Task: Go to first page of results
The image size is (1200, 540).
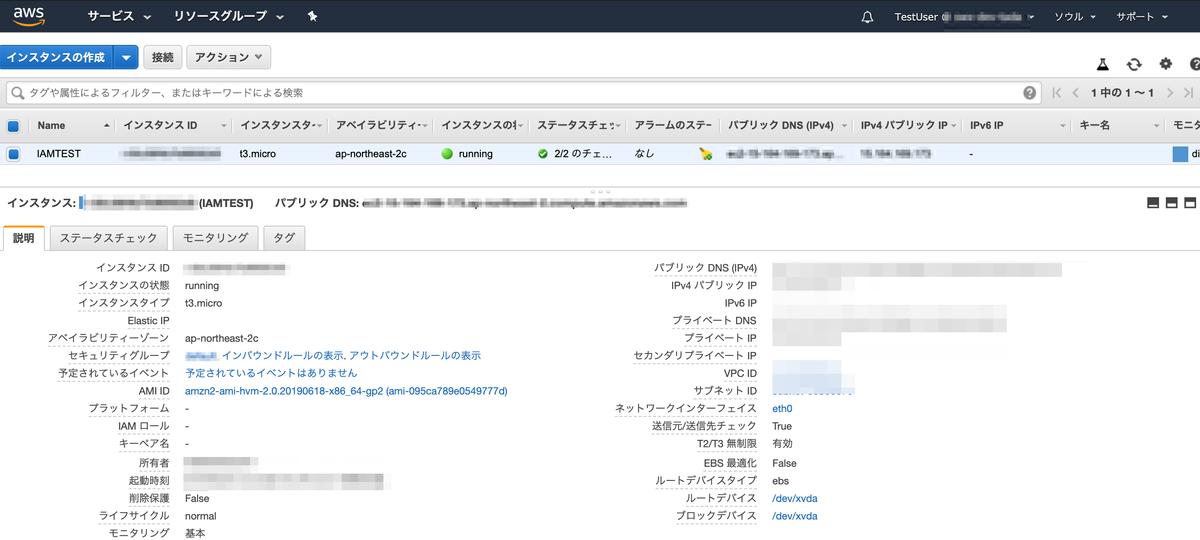Action: pos(1057,93)
